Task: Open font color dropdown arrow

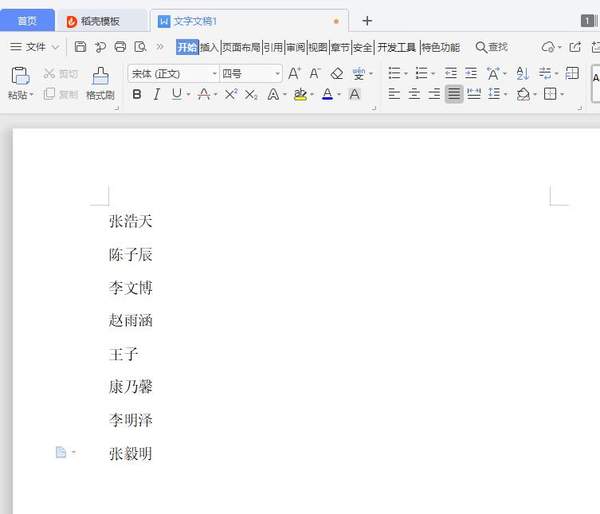Action: click(x=339, y=94)
